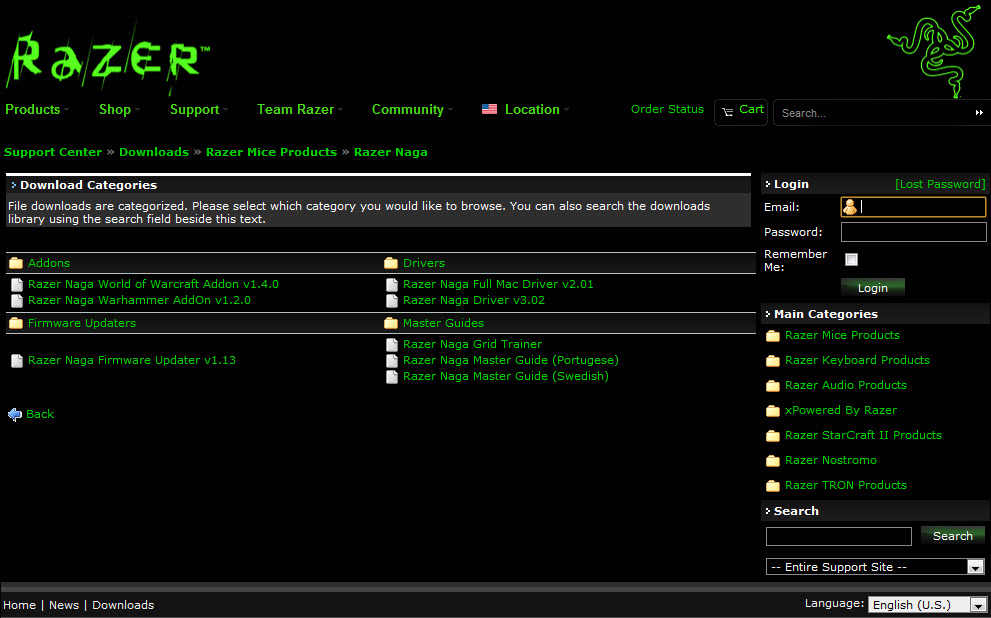This screenshot has height=618, width=991.
Task: Go to Downloads breadcrumb
Action: point(154,152)
